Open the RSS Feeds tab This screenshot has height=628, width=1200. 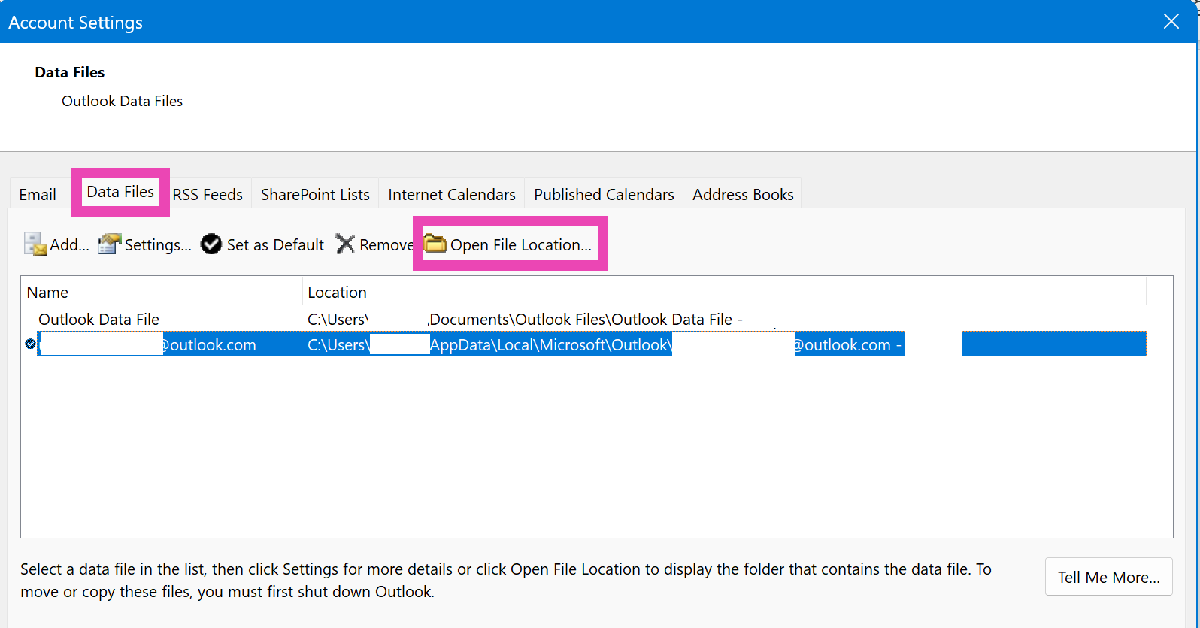(x=208, y=194)
